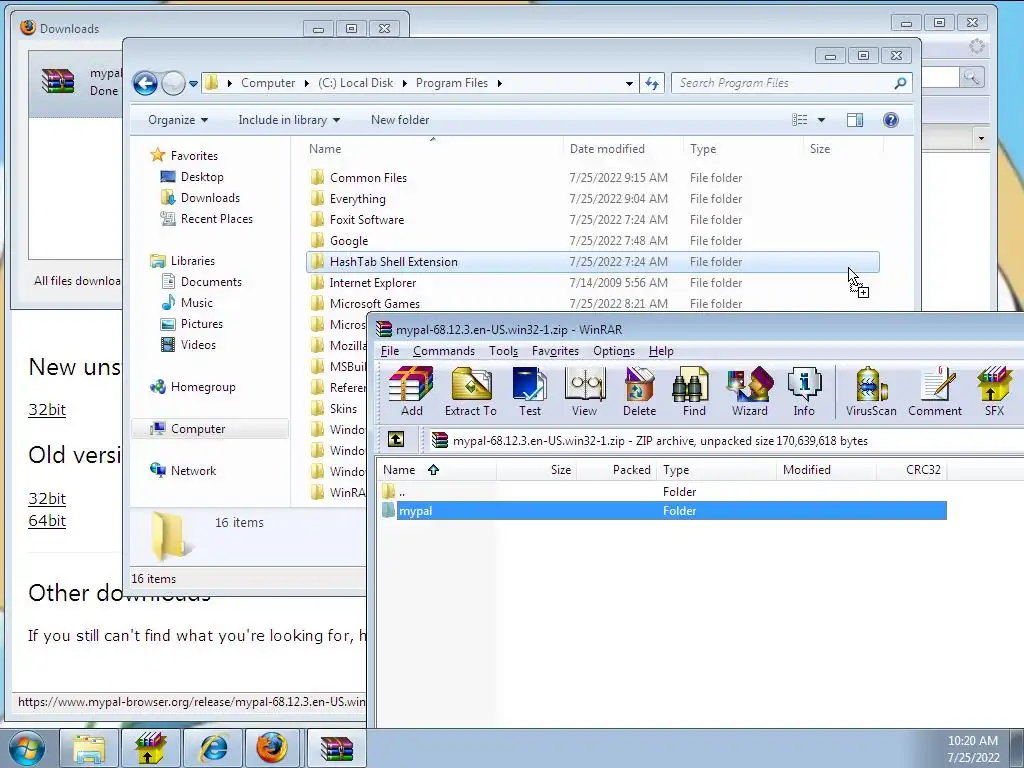Click 64bit link on the Mypal page
1024x768 pixels.
click(47, 520)
